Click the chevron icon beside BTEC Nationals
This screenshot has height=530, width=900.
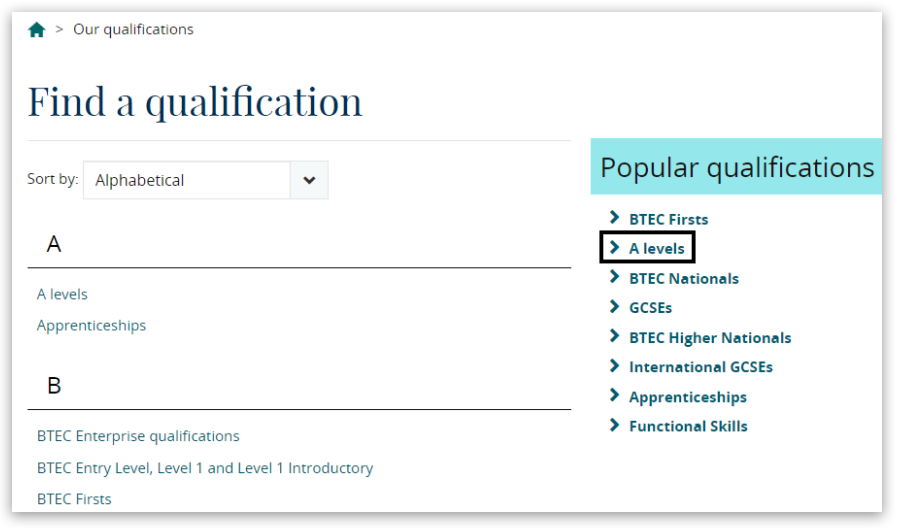(x=614, y=277)
